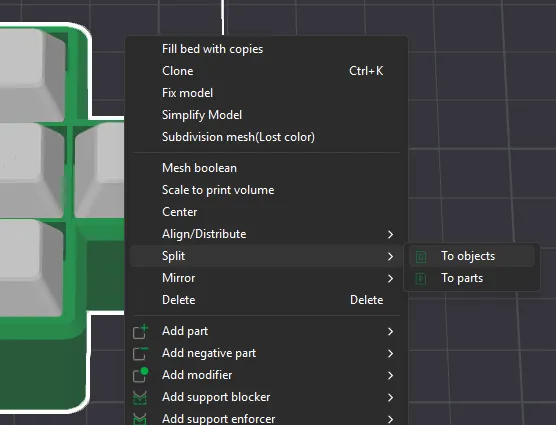Expand the Mirror submenu arrow
This screenshot has height=425, width=556.
(x=390, y=278)
